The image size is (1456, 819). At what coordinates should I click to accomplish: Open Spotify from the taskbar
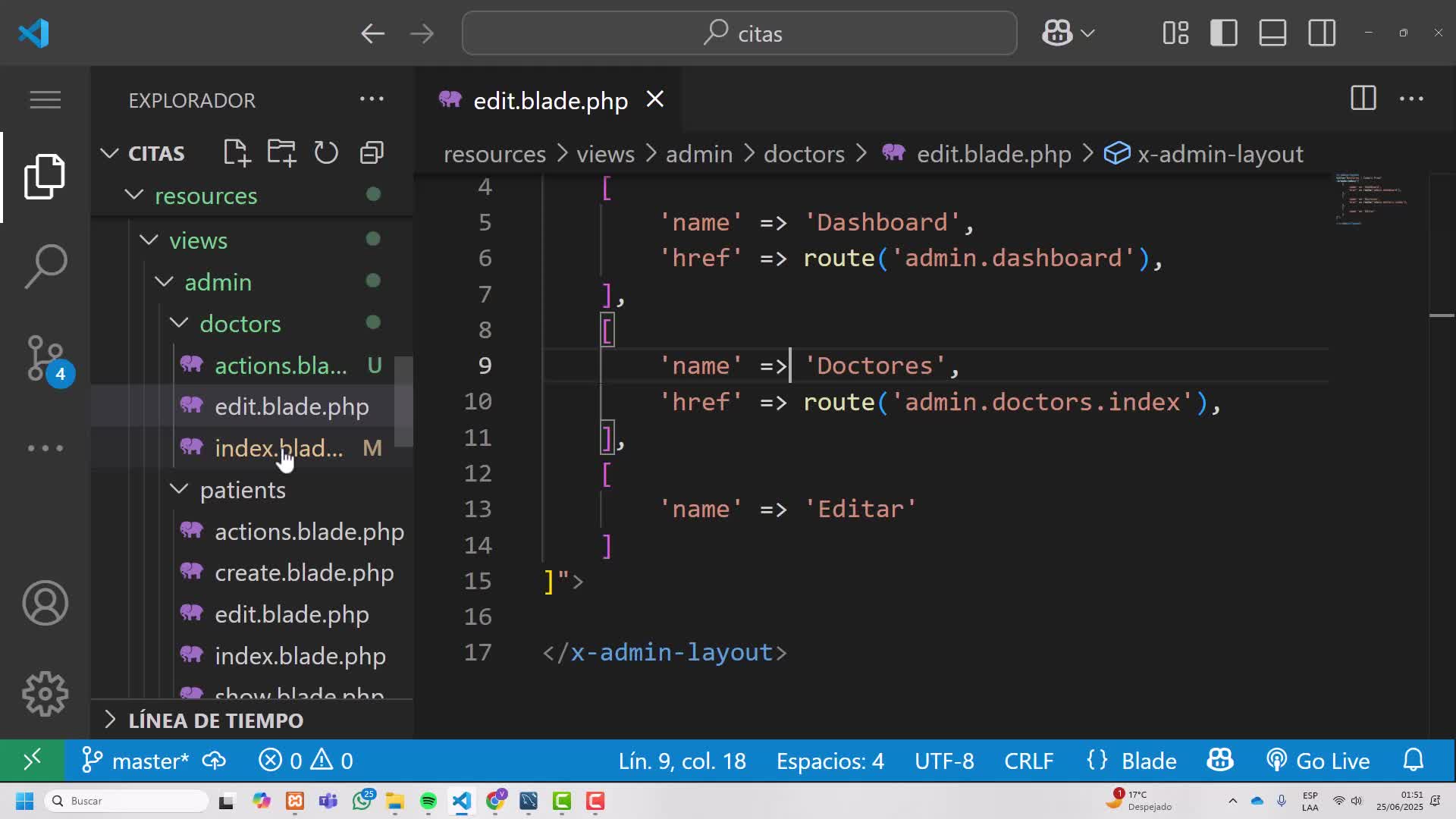point(428,801)
